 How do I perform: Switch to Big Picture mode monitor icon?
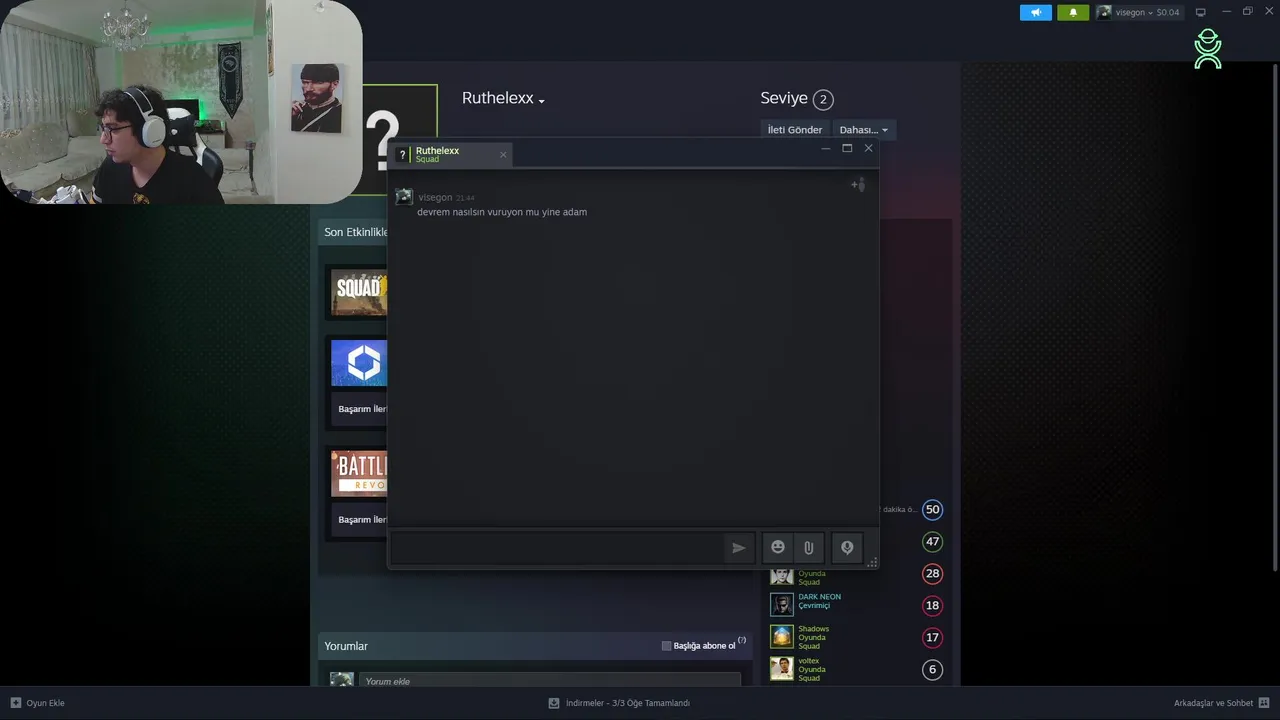tap(1201, 12)
